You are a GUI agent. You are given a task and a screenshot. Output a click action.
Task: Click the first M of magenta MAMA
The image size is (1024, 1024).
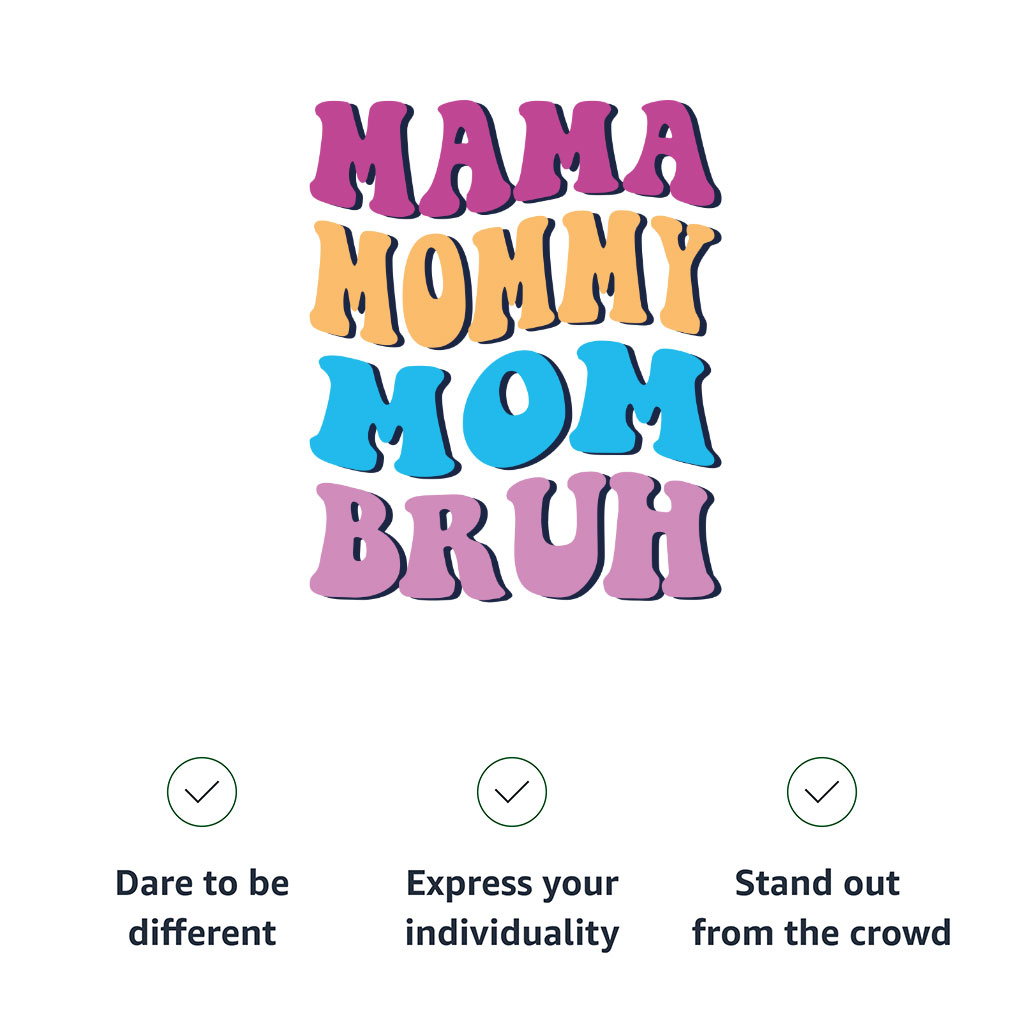[363, 158]
